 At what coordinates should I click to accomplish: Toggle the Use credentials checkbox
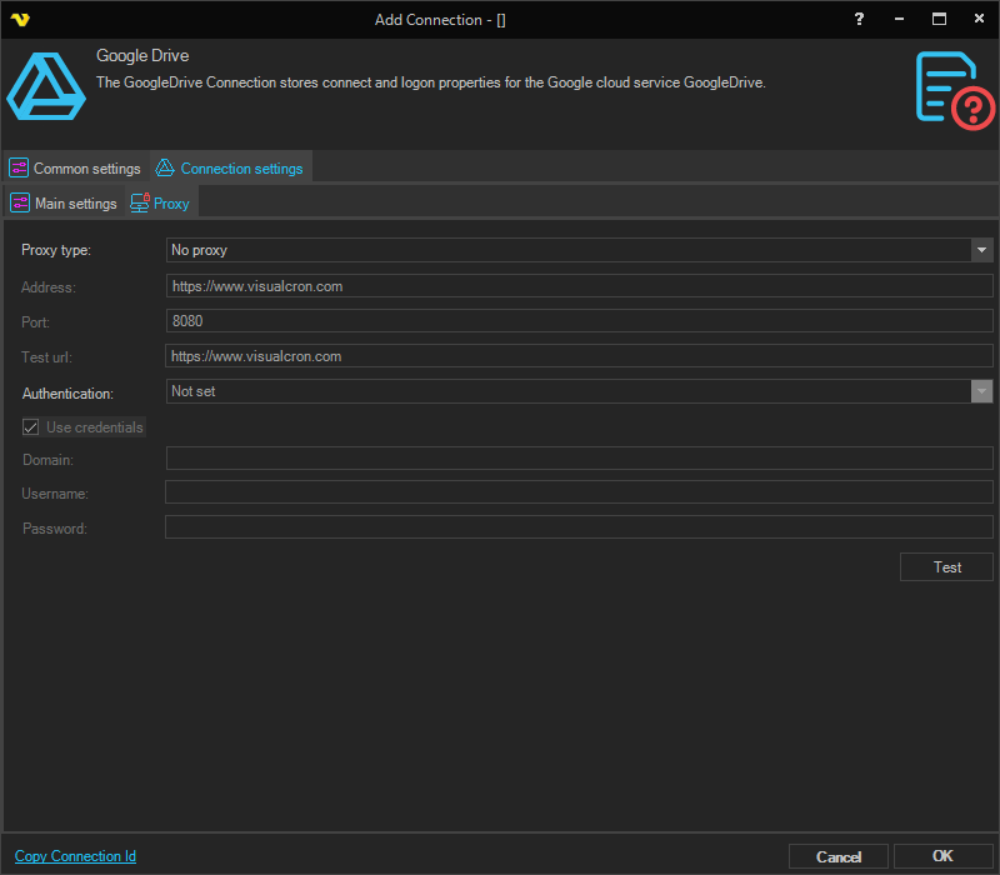click(31, 427)
